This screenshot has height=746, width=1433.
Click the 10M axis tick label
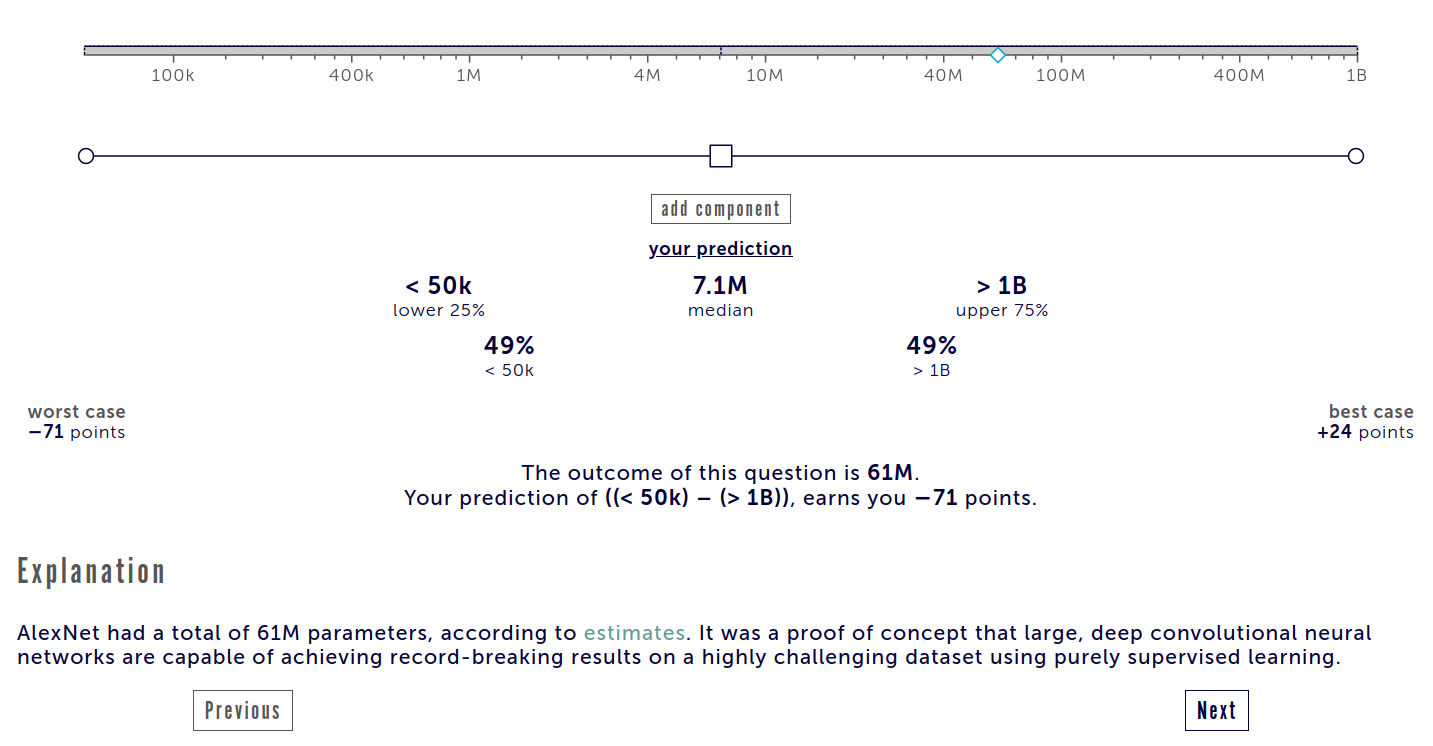764,76
